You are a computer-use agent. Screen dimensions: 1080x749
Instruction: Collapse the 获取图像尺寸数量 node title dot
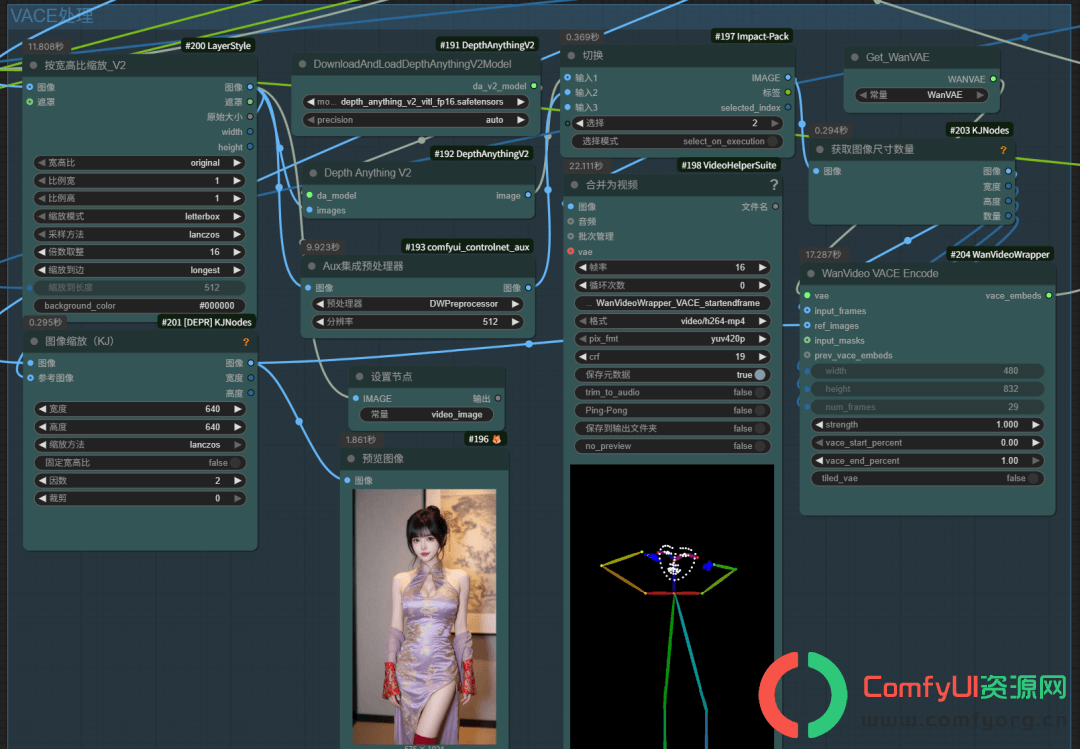pyautogui.click(x=820, y=150)
